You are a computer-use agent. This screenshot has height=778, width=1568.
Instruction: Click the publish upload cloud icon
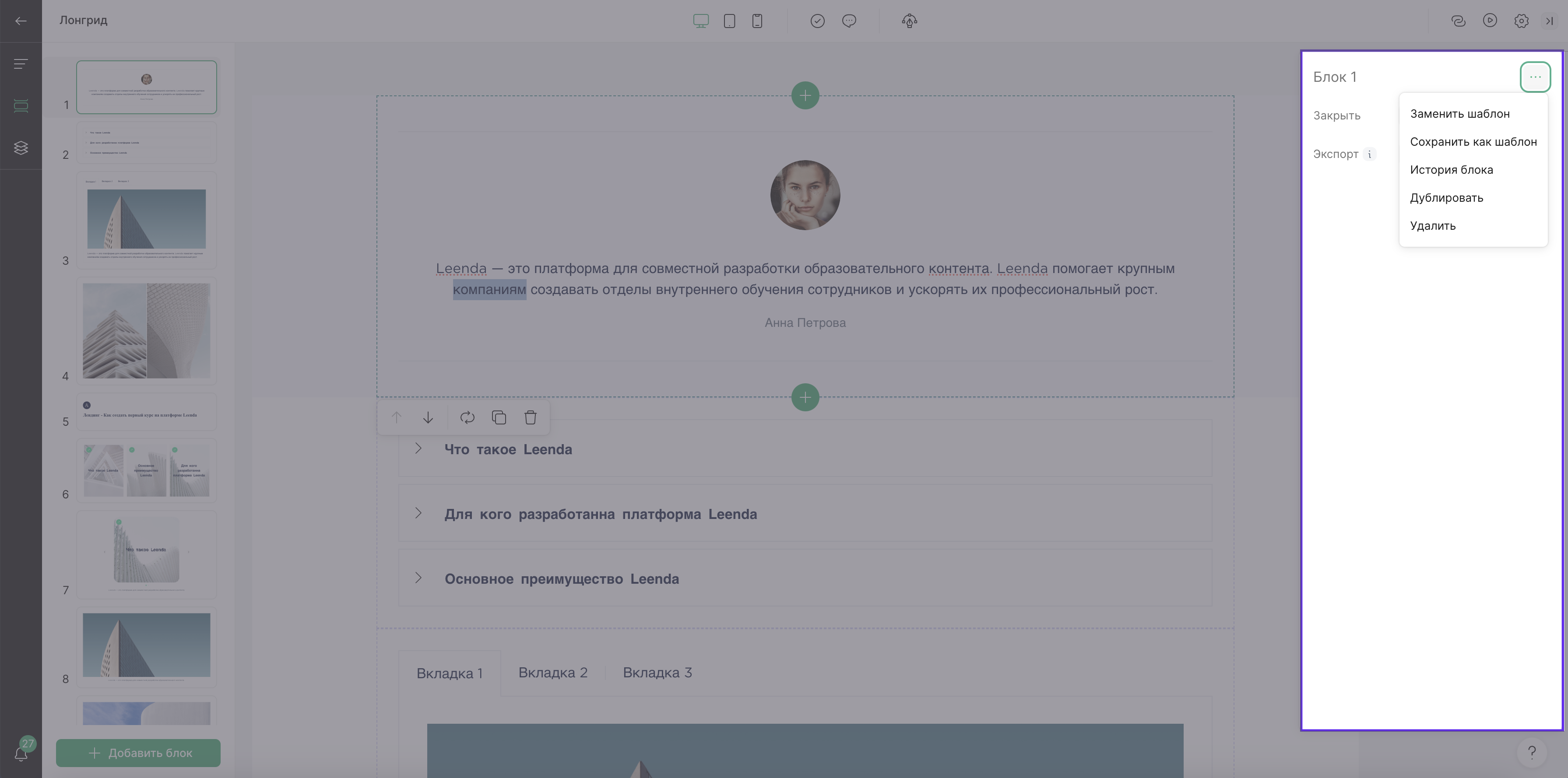909,21
